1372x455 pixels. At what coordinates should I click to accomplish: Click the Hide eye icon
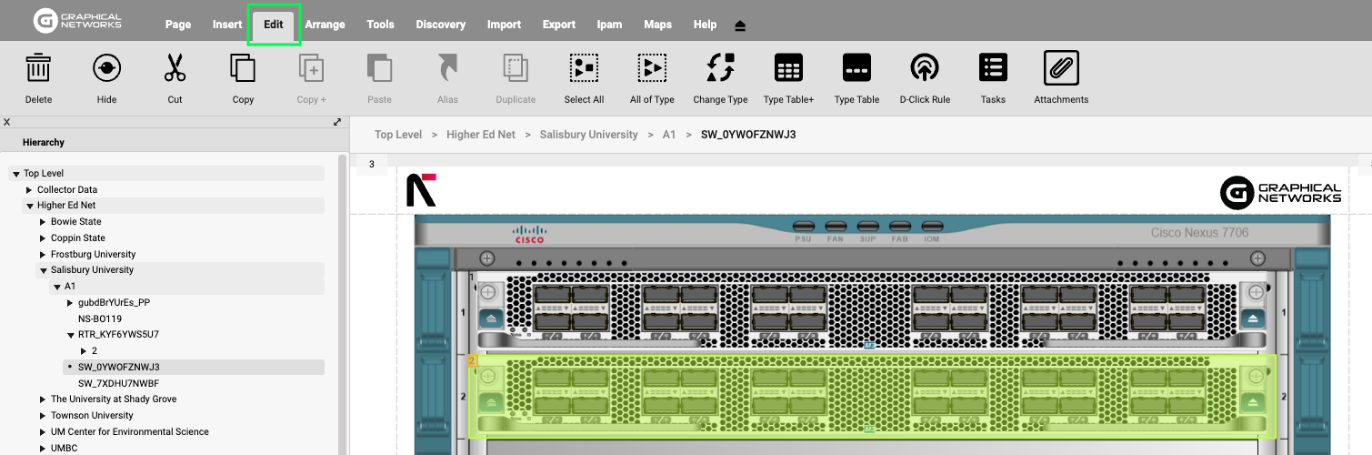click(x=107, y=68)
